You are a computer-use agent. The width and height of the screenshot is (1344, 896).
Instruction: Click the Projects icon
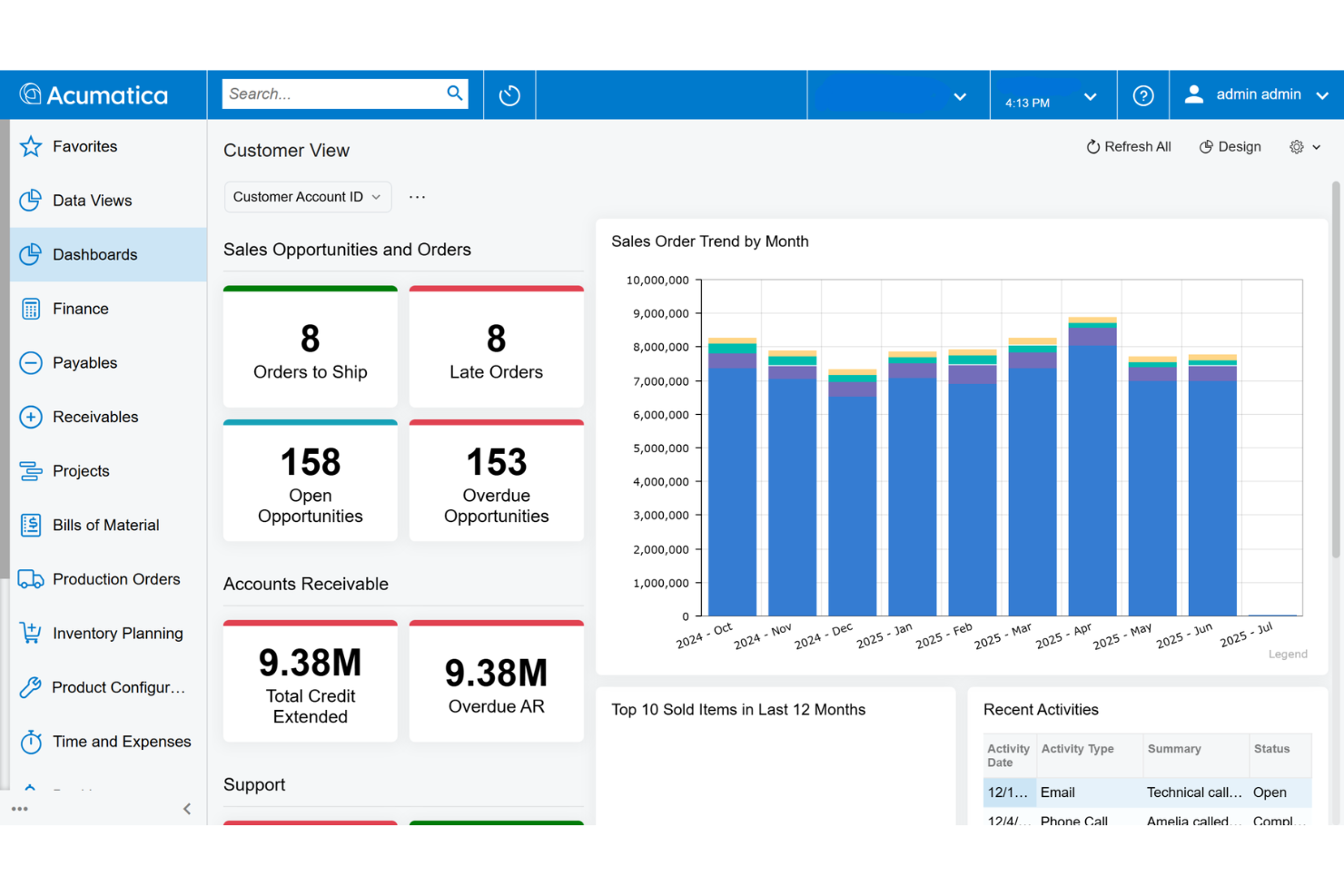click(31, 470)
